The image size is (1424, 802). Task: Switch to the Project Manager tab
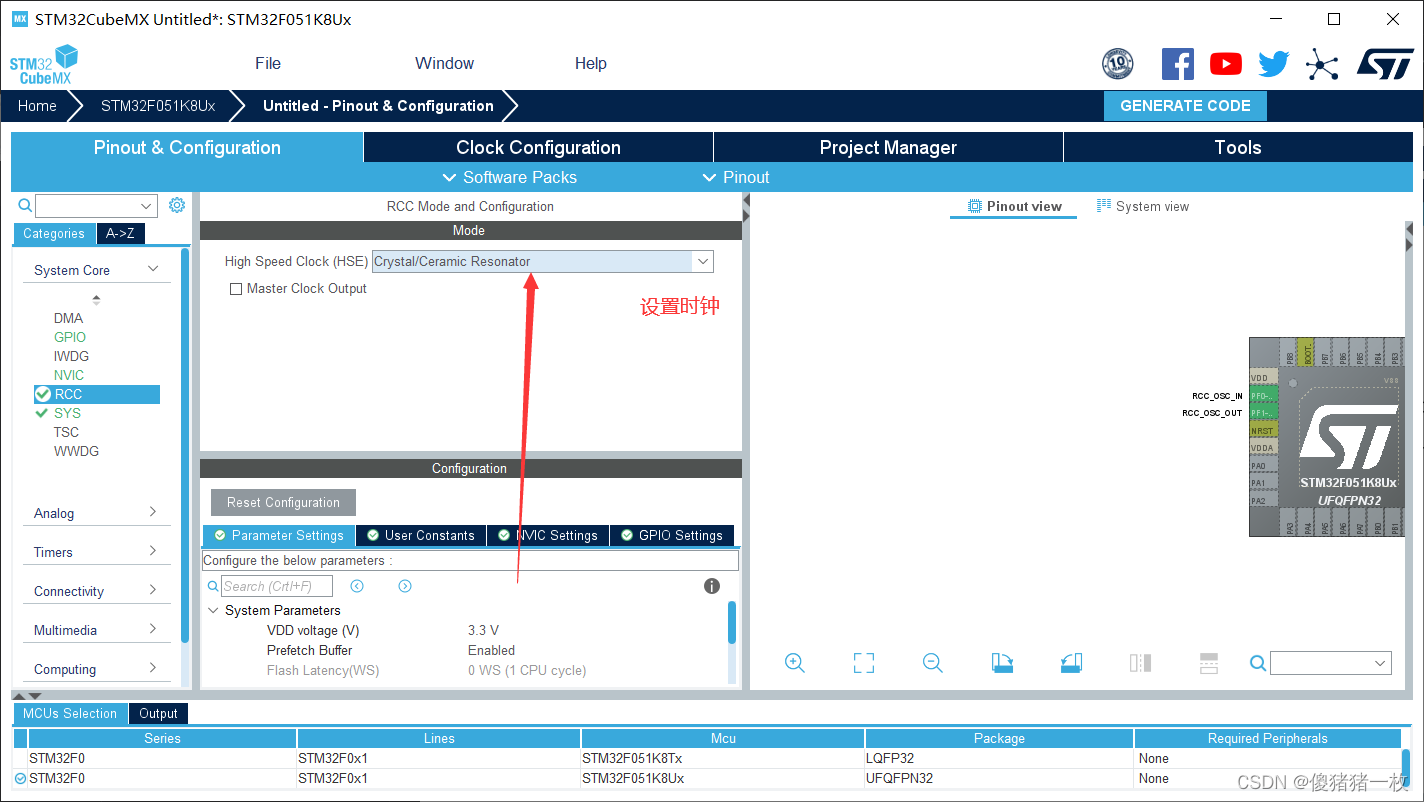pyautogui.click(x=888, y=147)
